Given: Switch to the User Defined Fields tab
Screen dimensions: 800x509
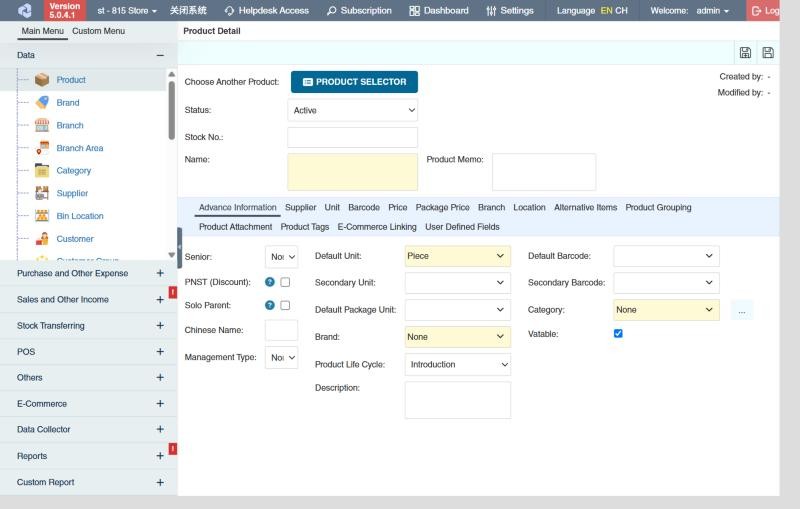Looking at the screenshot, I should [462, 226].
